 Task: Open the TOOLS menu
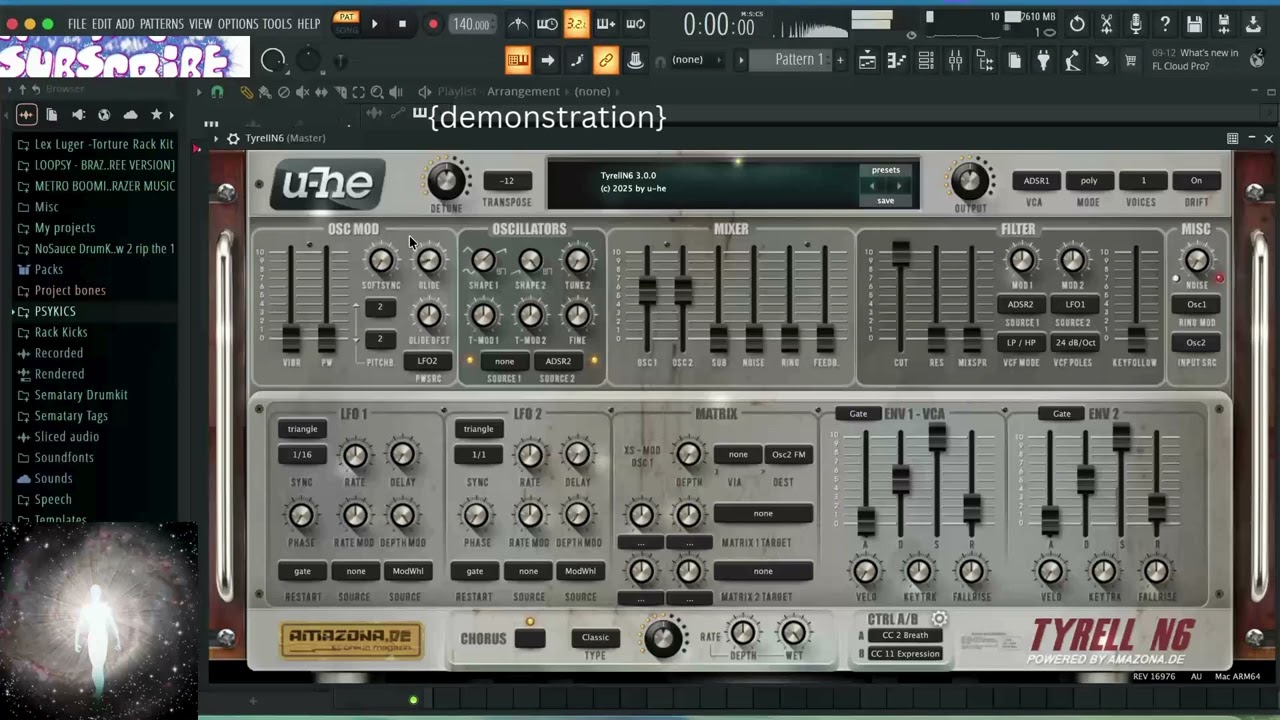[277, 24]
